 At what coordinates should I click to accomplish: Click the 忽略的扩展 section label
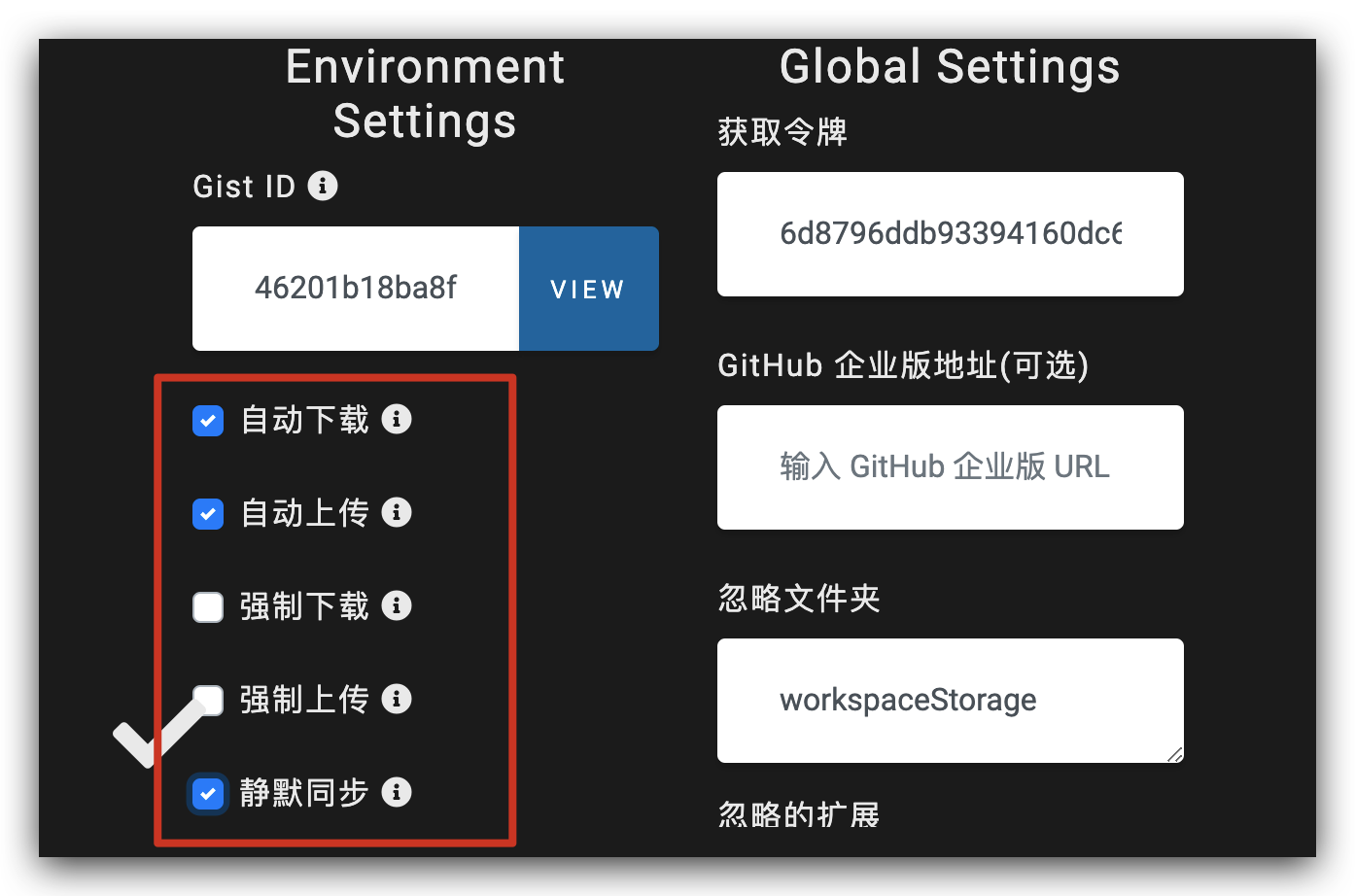[797, 815]
